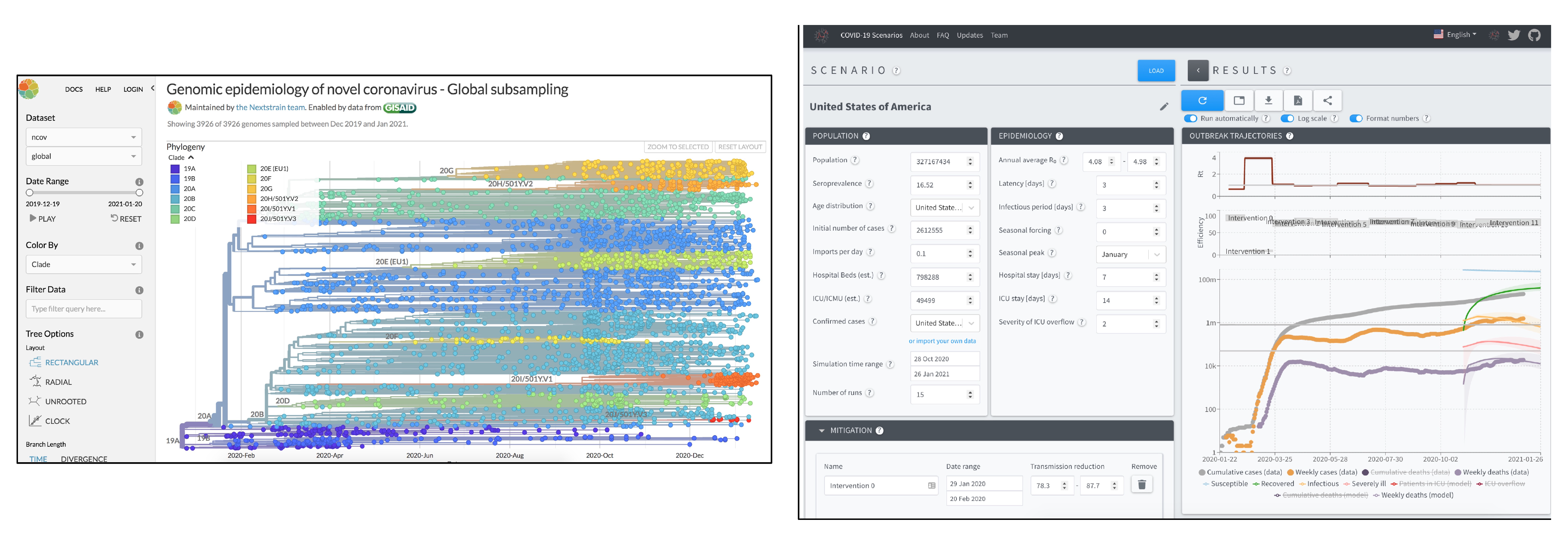Click the 20I/501Y.V1 clade color swatch

[x=251, y=209]
